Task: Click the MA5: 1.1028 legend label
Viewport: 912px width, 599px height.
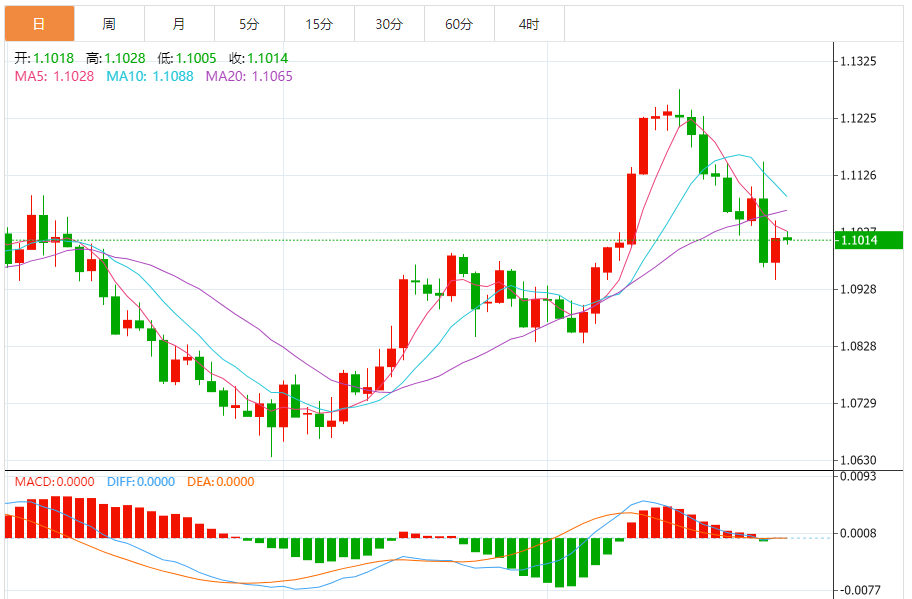Action: (54, 76)
